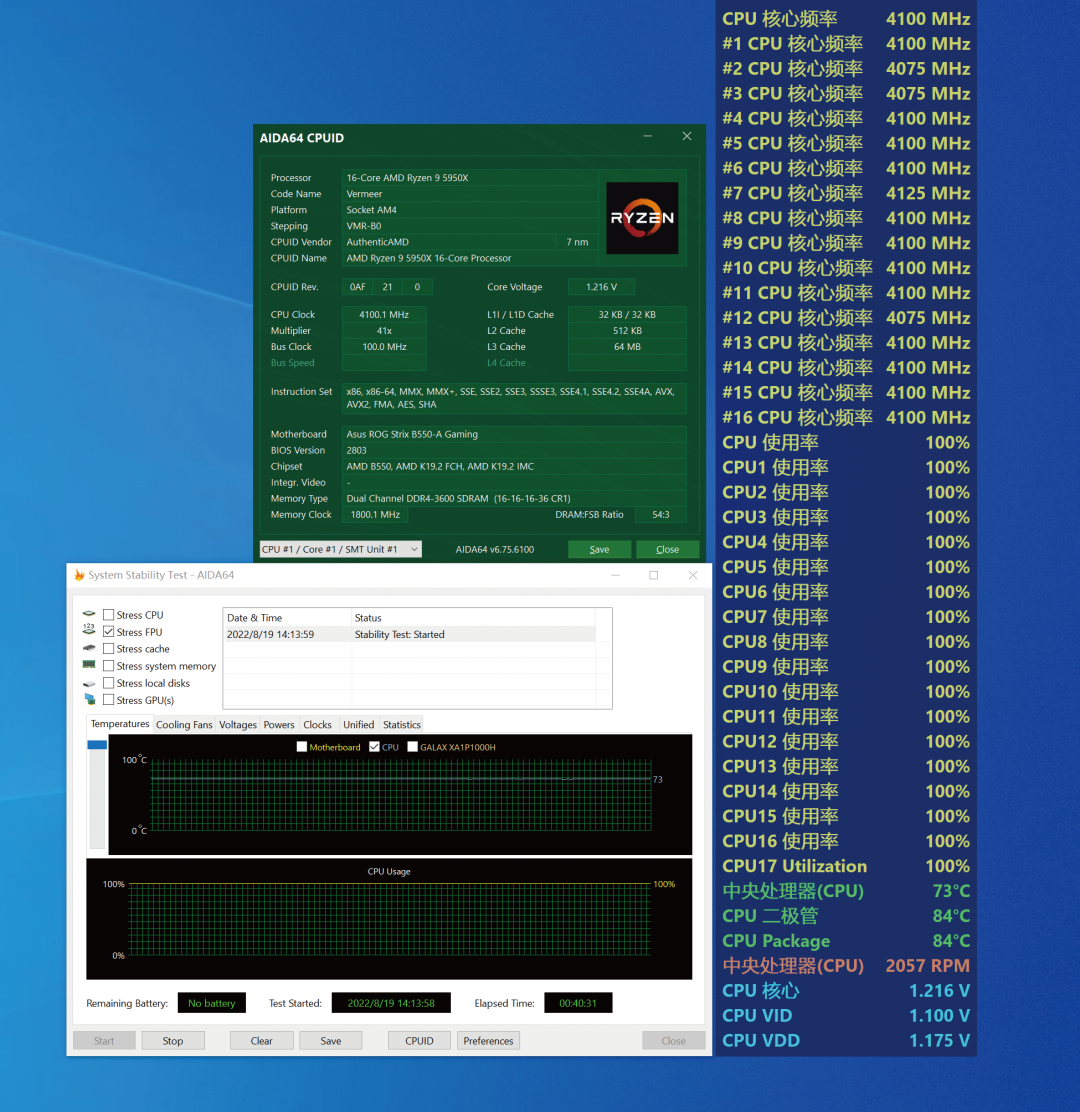
Task: Minimize the AIDA64 CPUID window
Action: click(x=647, y=136)
